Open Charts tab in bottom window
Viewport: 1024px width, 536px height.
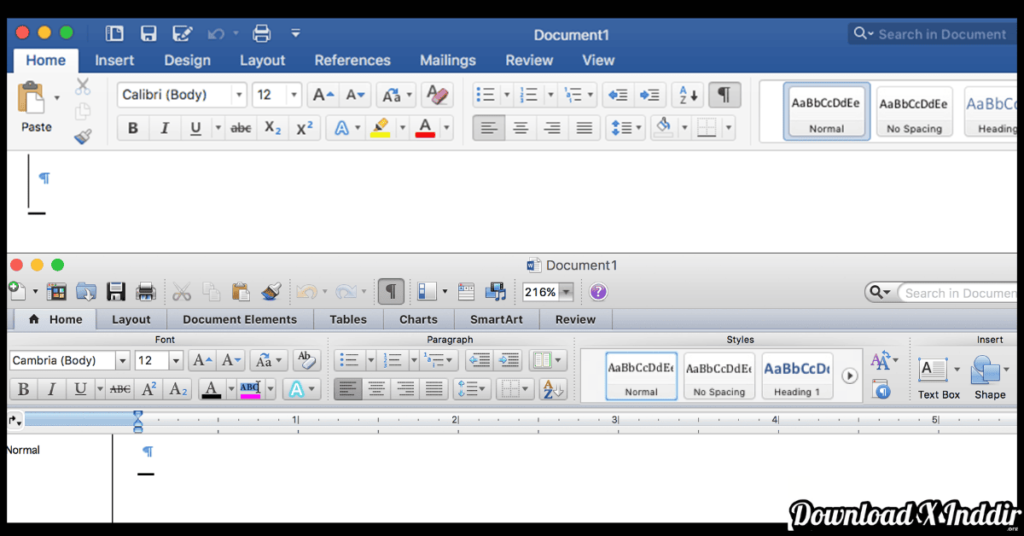[x=418, y=319]
